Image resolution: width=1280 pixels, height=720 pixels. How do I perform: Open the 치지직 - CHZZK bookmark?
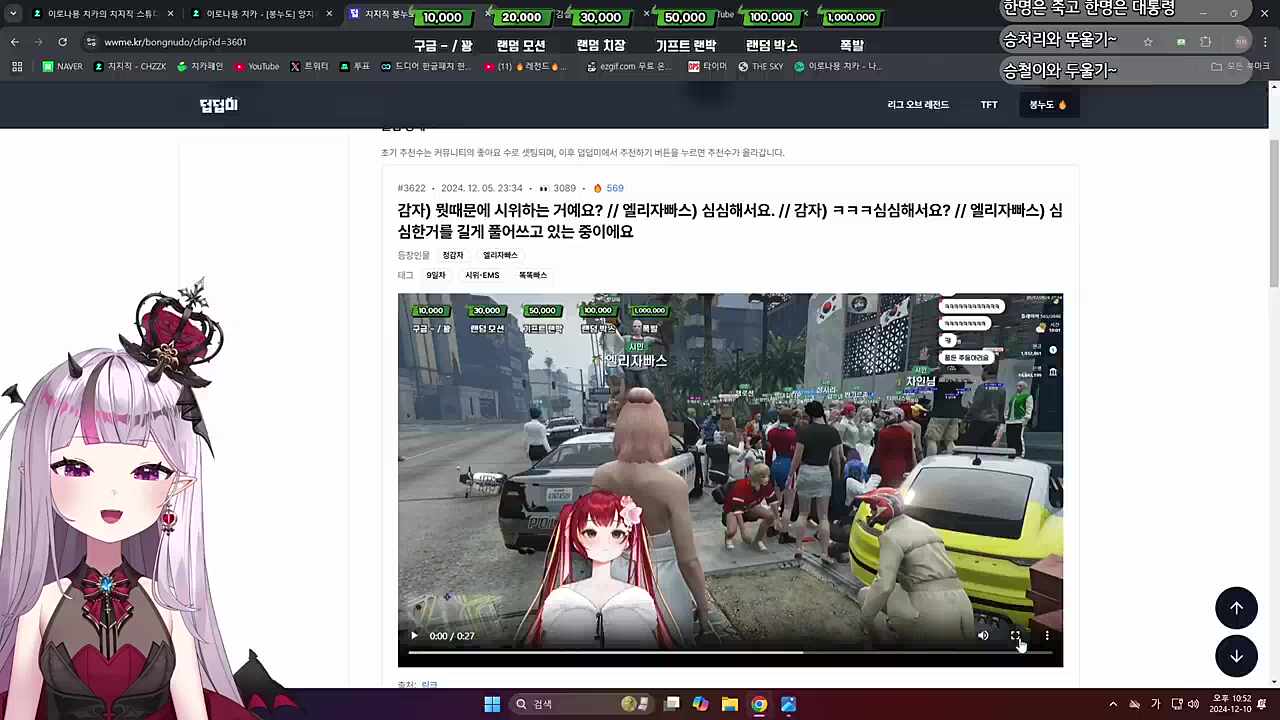point(130,67)
